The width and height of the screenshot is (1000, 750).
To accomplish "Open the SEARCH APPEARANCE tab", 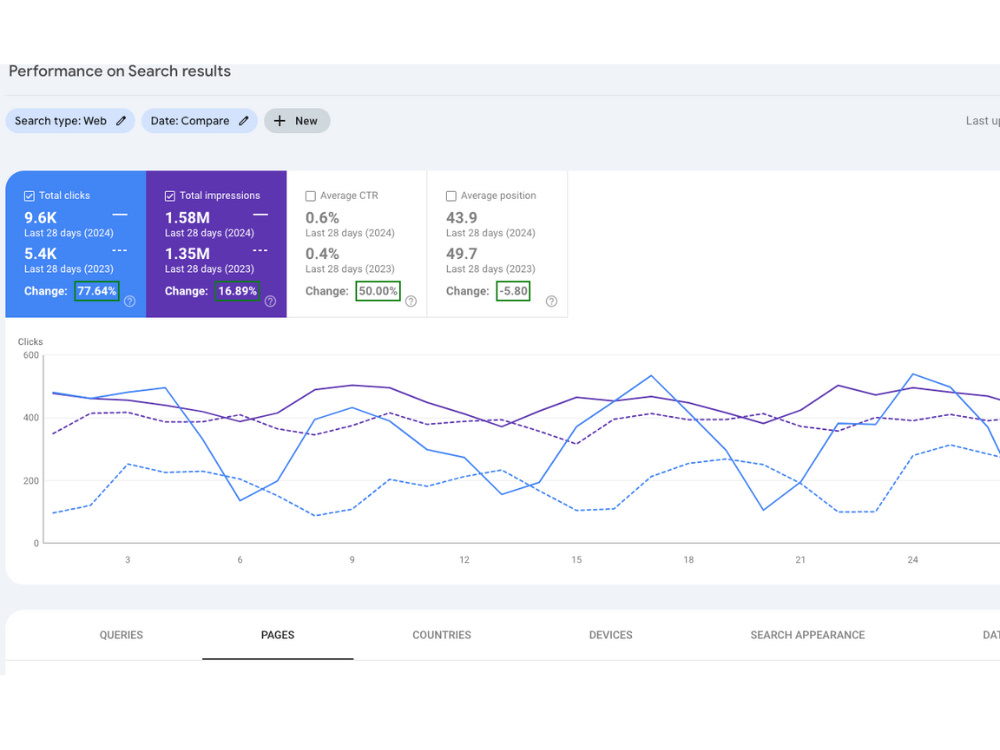I will [x=807, y=635].
